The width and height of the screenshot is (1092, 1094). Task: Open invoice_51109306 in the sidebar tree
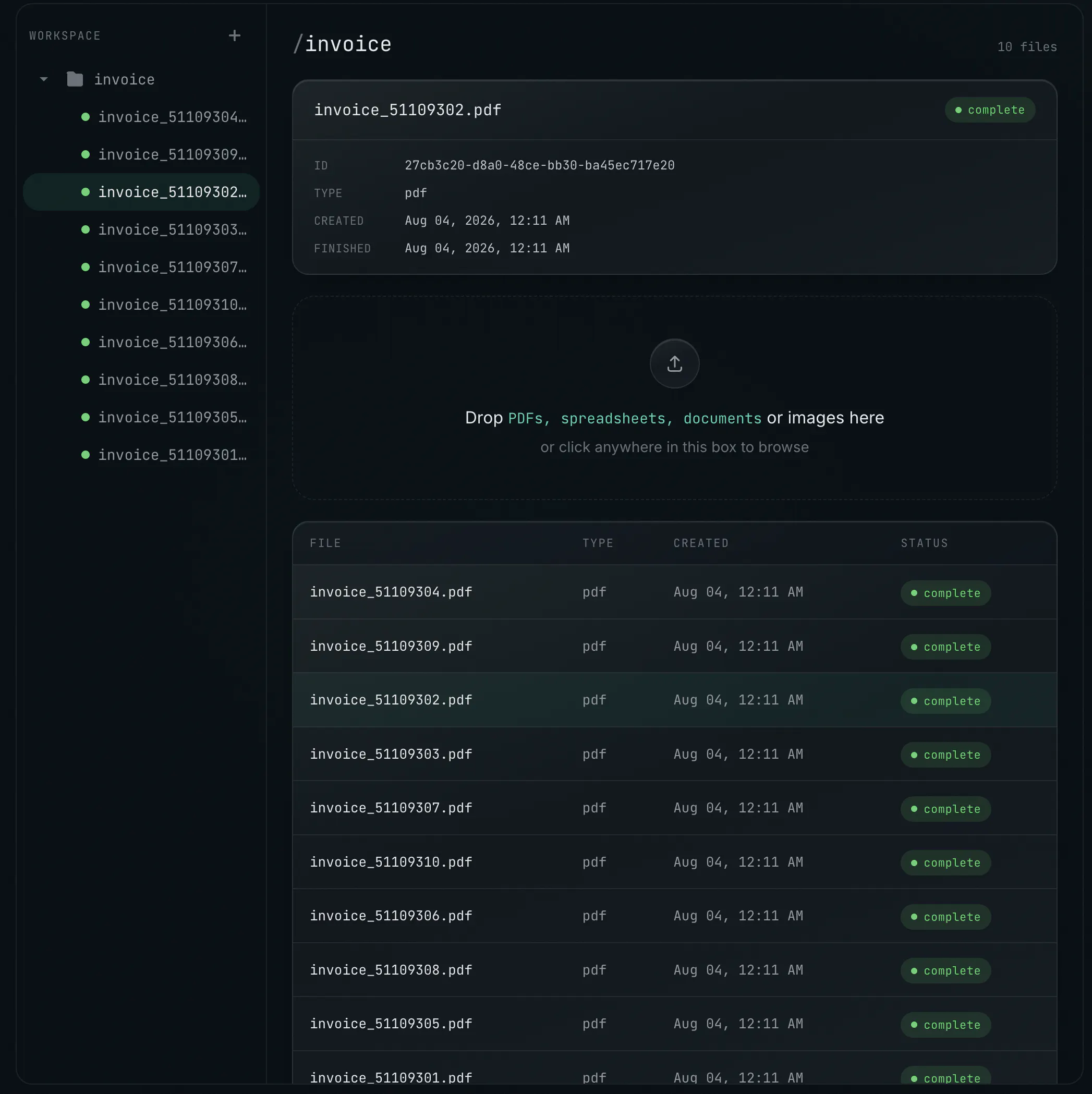tap(141, 342)
